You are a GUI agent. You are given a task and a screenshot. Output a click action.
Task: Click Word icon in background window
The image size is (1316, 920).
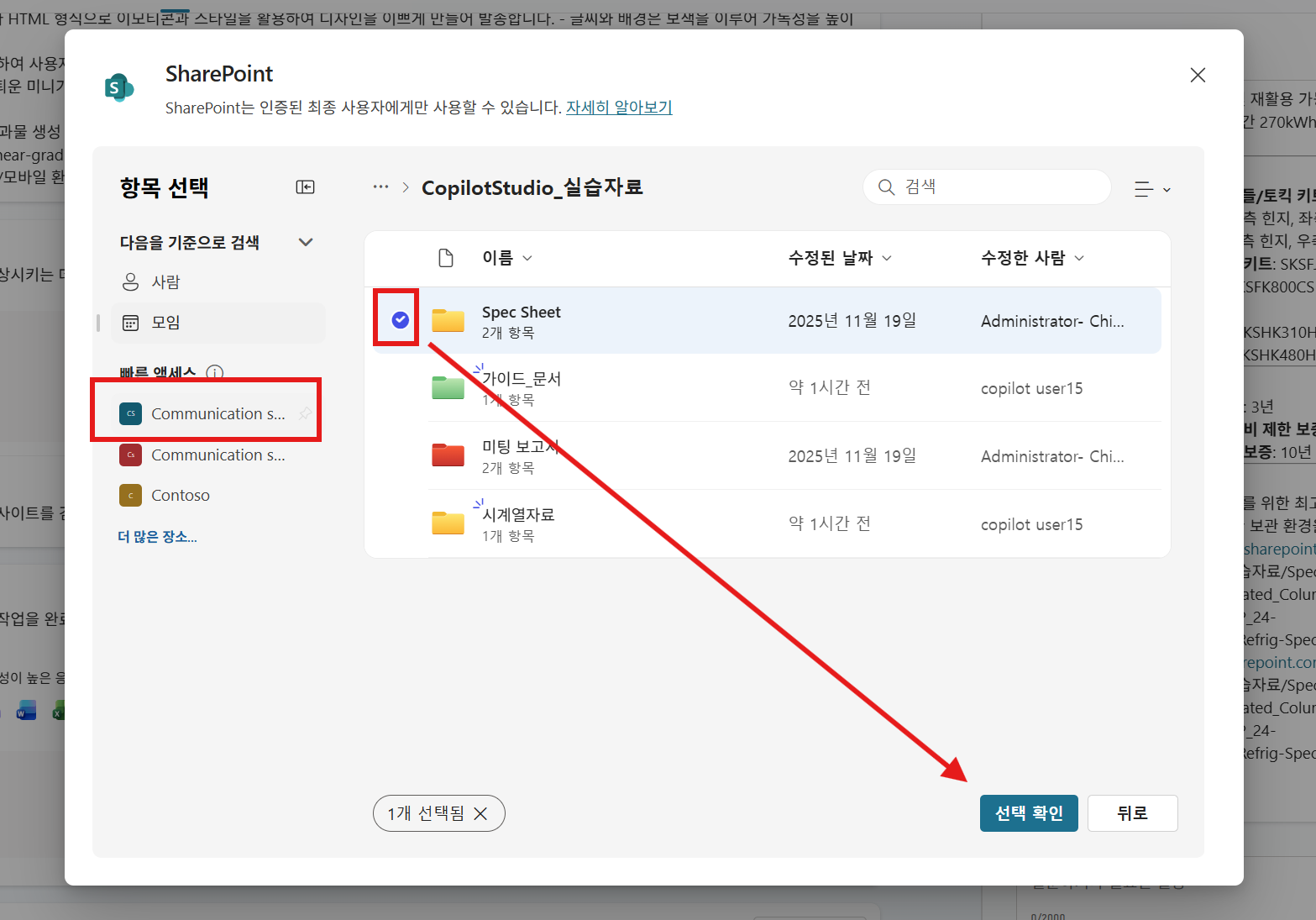click(26, 711)
